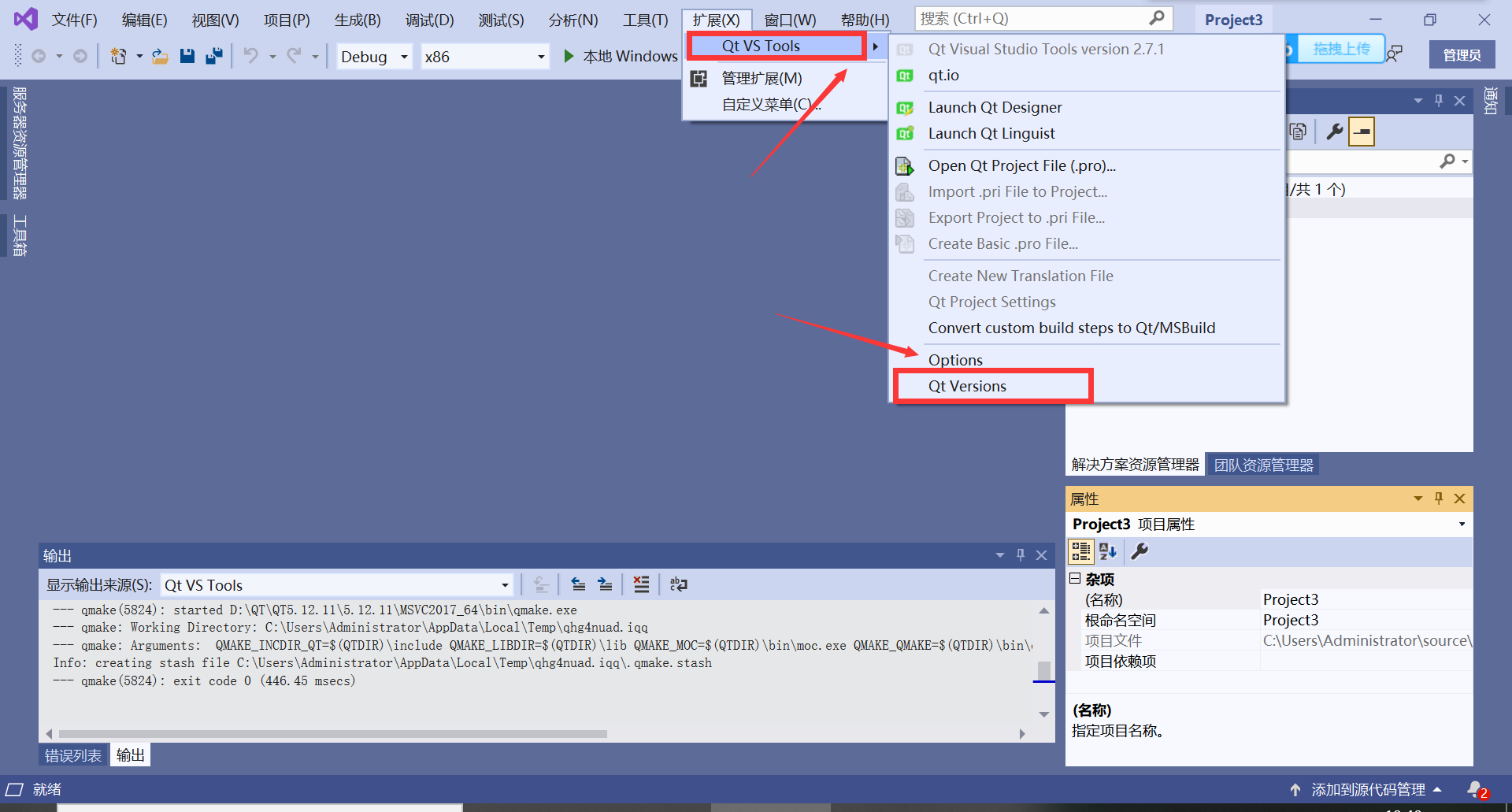Switch to Solution Explorer tab
Image resolution: width=1512 pixels, height=812 pixels.
(x=1135, y=465)
